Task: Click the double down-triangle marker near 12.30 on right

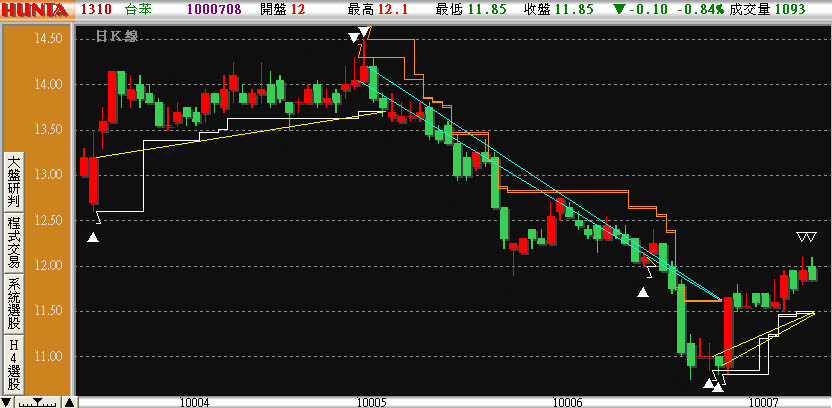Action: [807, 237]
